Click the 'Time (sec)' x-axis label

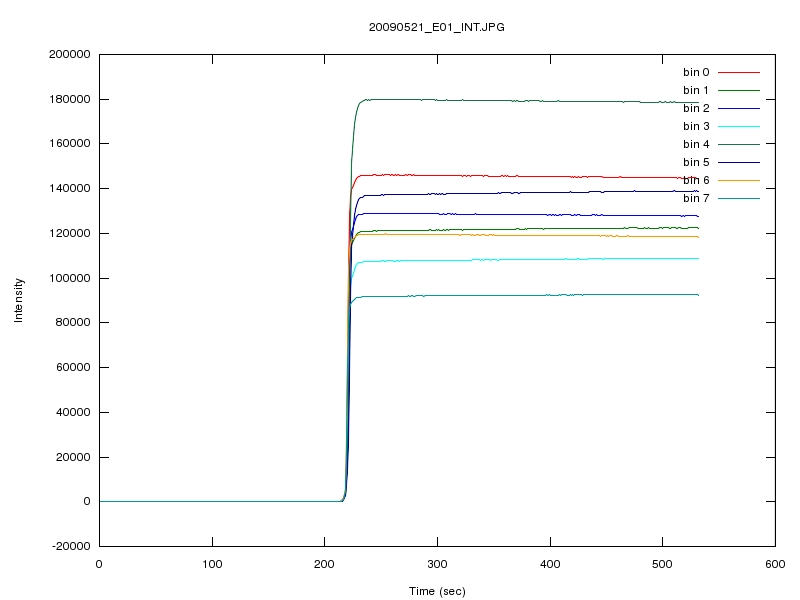[x=437, y=591]
